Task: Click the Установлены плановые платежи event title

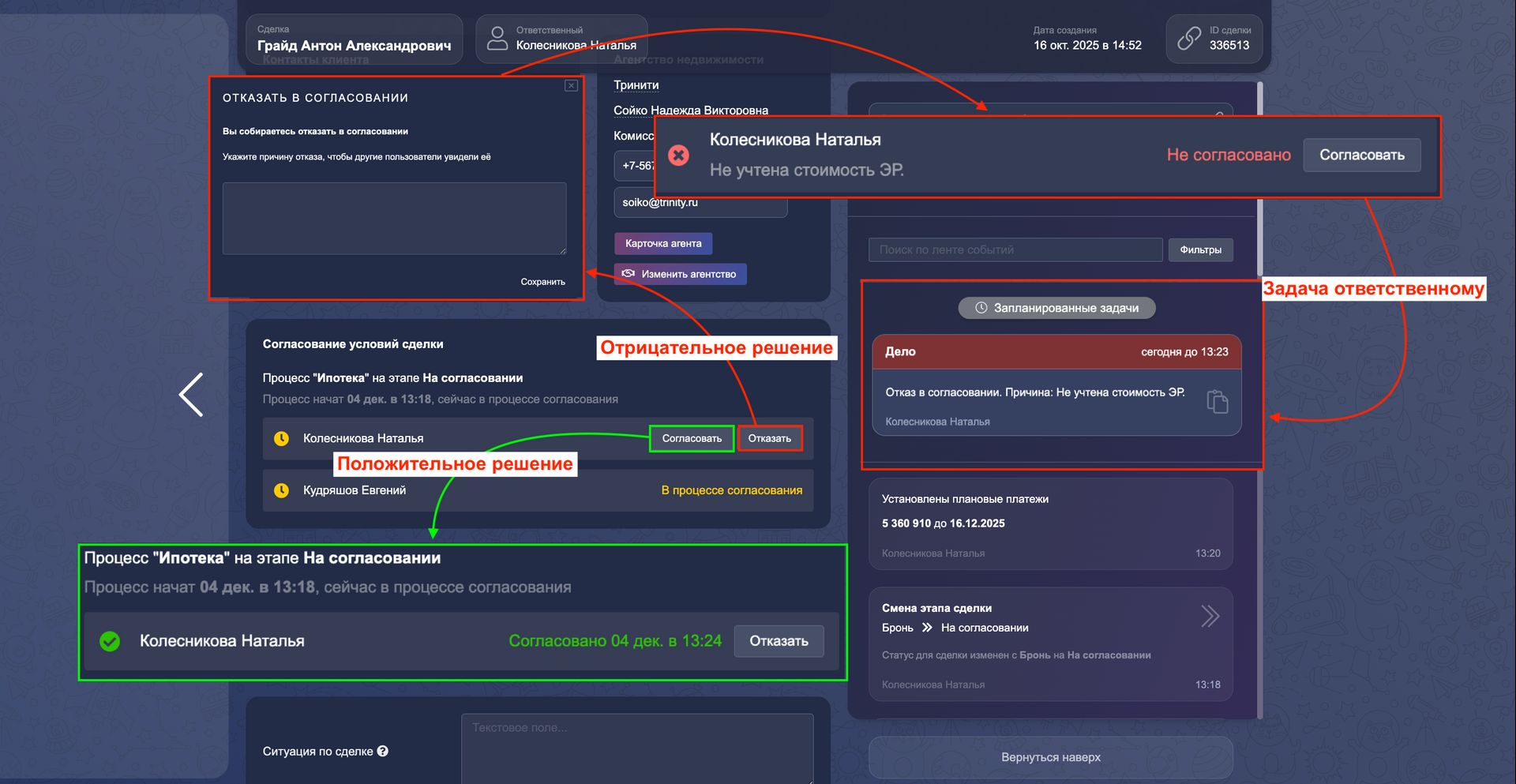Action: (965, 499)
